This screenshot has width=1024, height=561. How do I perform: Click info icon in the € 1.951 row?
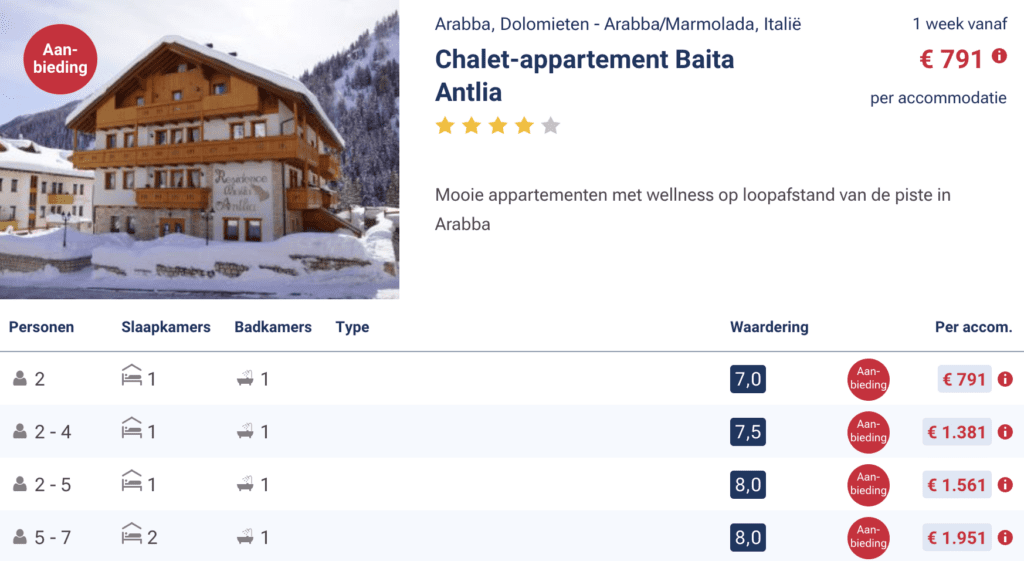pos(1005,538)
